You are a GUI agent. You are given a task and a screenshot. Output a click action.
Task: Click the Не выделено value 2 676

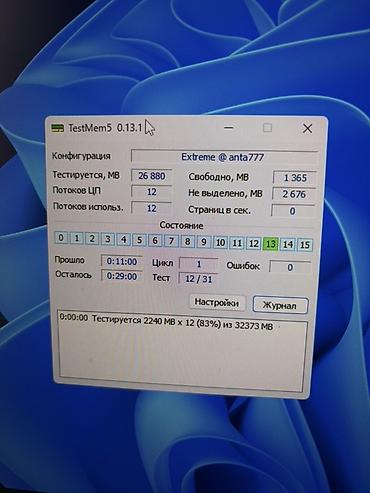pyautogui.click(x=293, y=194)
